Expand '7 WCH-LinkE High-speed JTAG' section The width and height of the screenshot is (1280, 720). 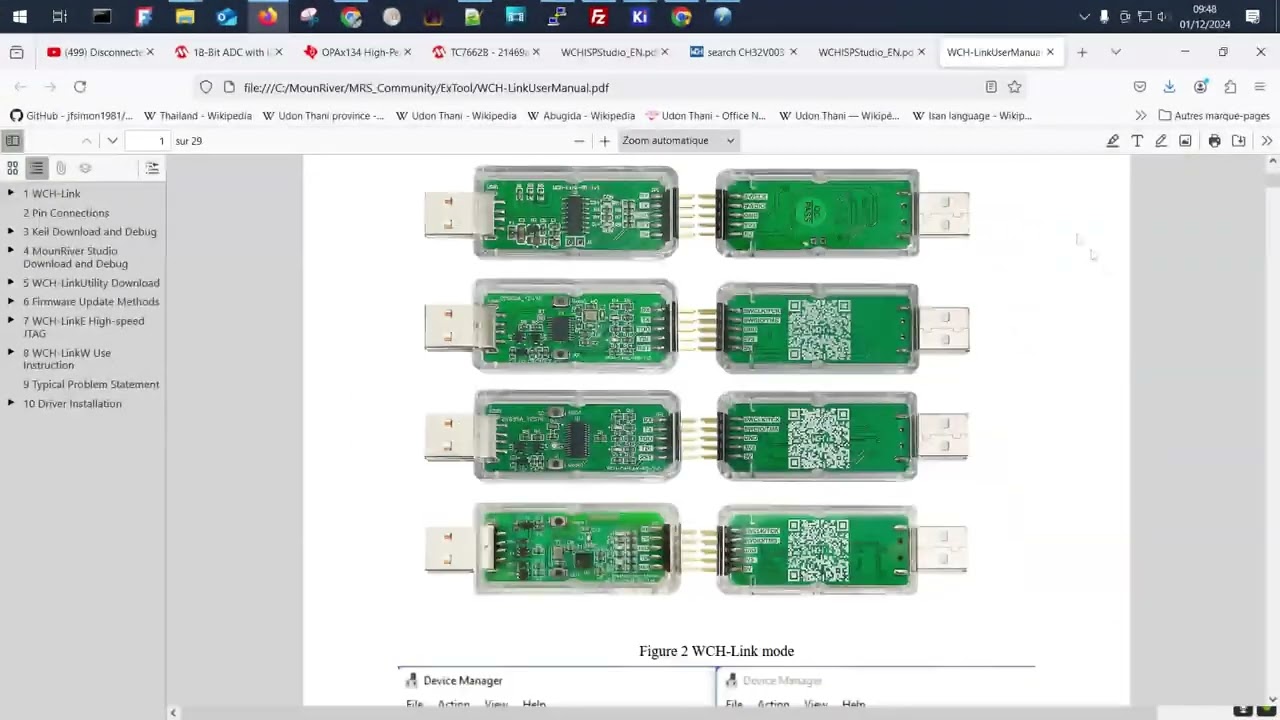coord(11,321)
